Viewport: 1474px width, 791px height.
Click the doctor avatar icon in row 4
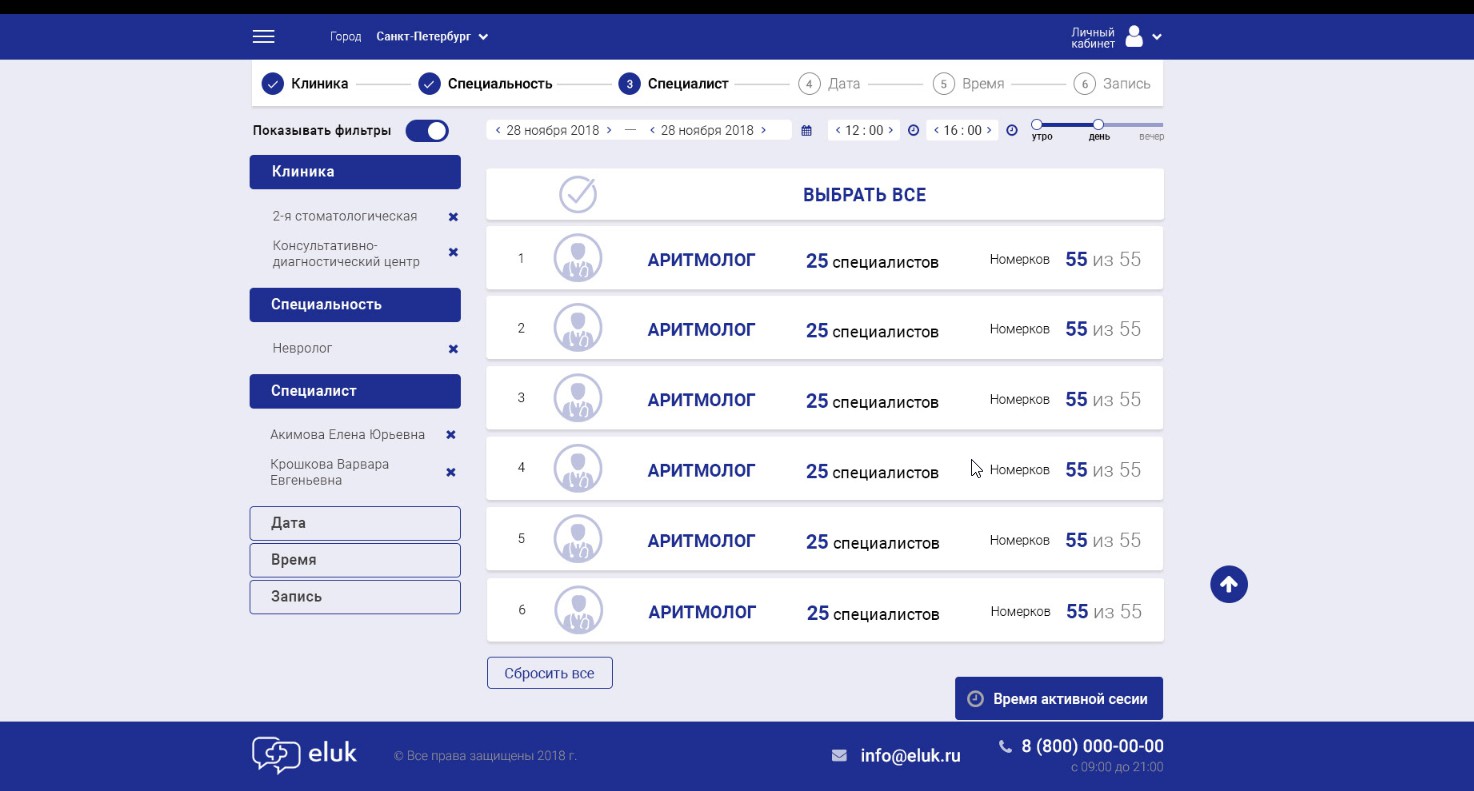pyautogui.click(x=578, y=469)
